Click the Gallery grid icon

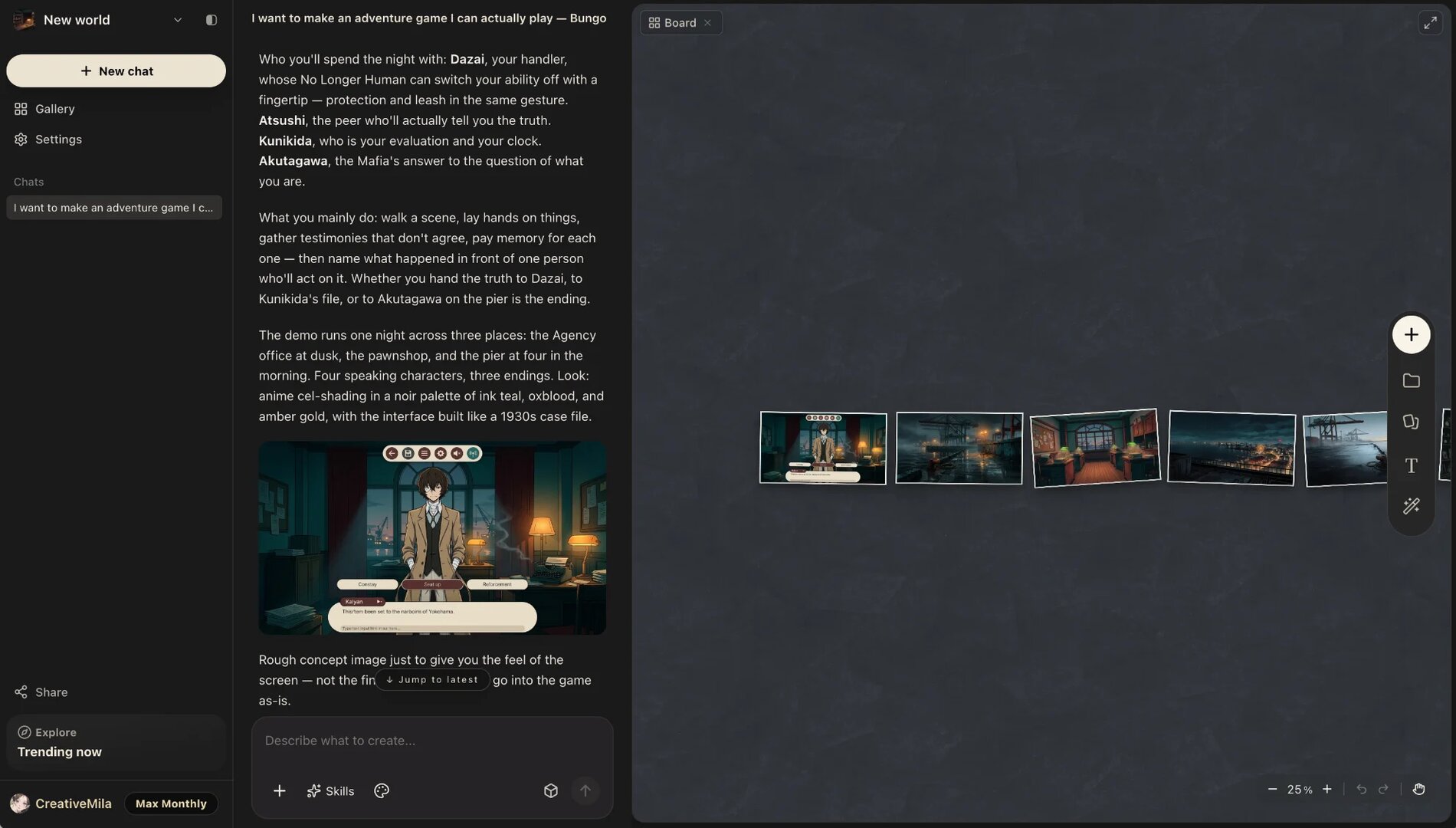(21, 109)
